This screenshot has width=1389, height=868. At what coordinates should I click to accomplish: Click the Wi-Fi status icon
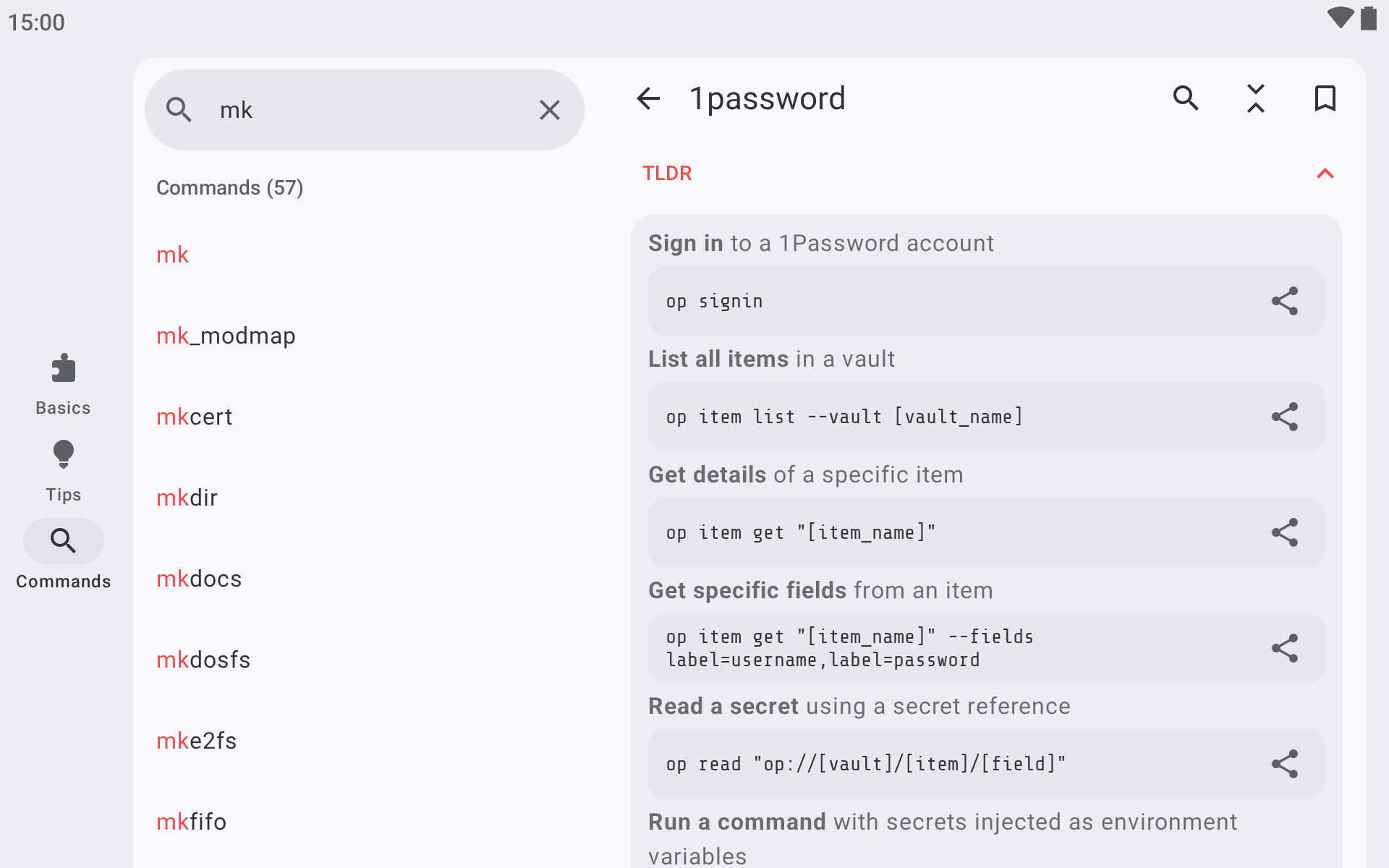pyautogui.click(x=1340, y=18)
